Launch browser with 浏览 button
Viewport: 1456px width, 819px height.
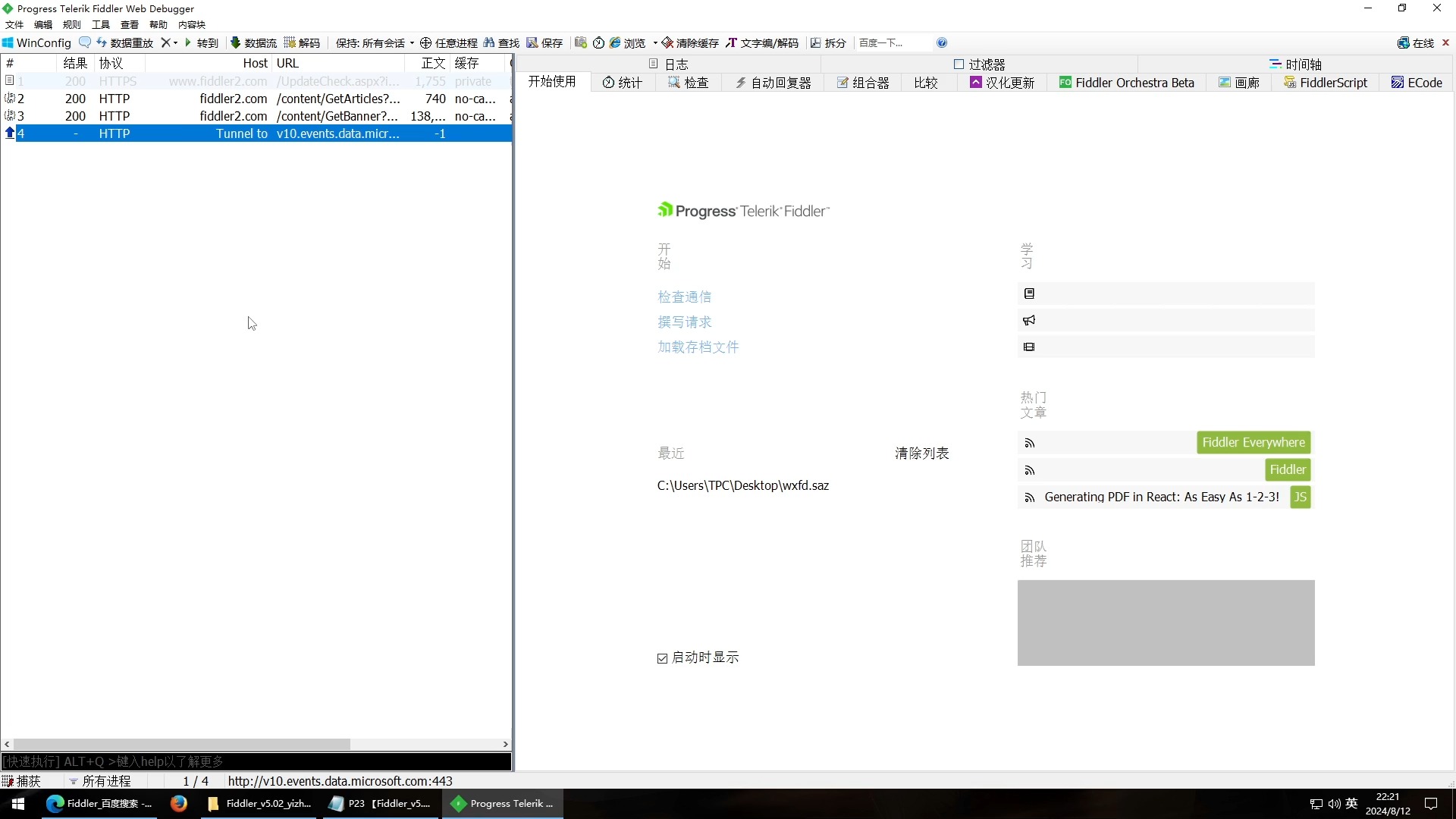click(x=628, y=43)
